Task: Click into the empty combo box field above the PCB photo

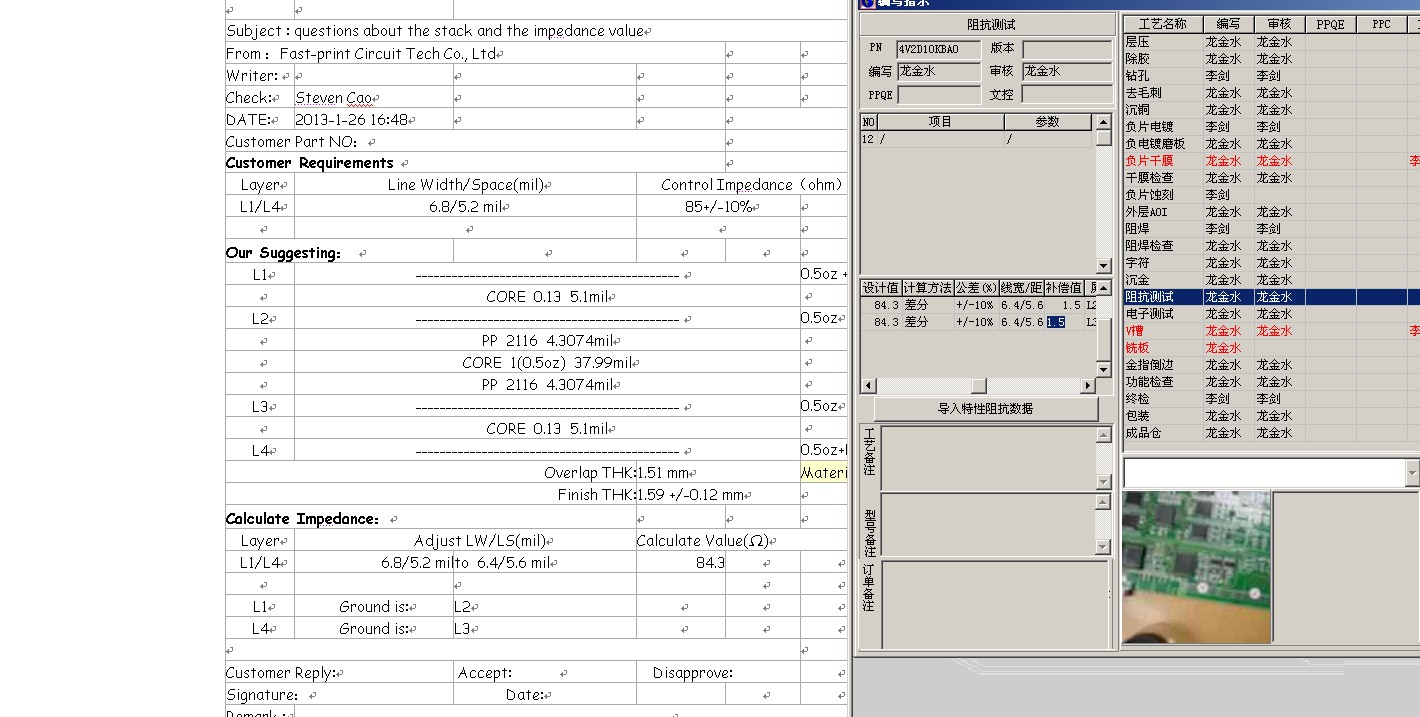Action: pos(1264,473)
